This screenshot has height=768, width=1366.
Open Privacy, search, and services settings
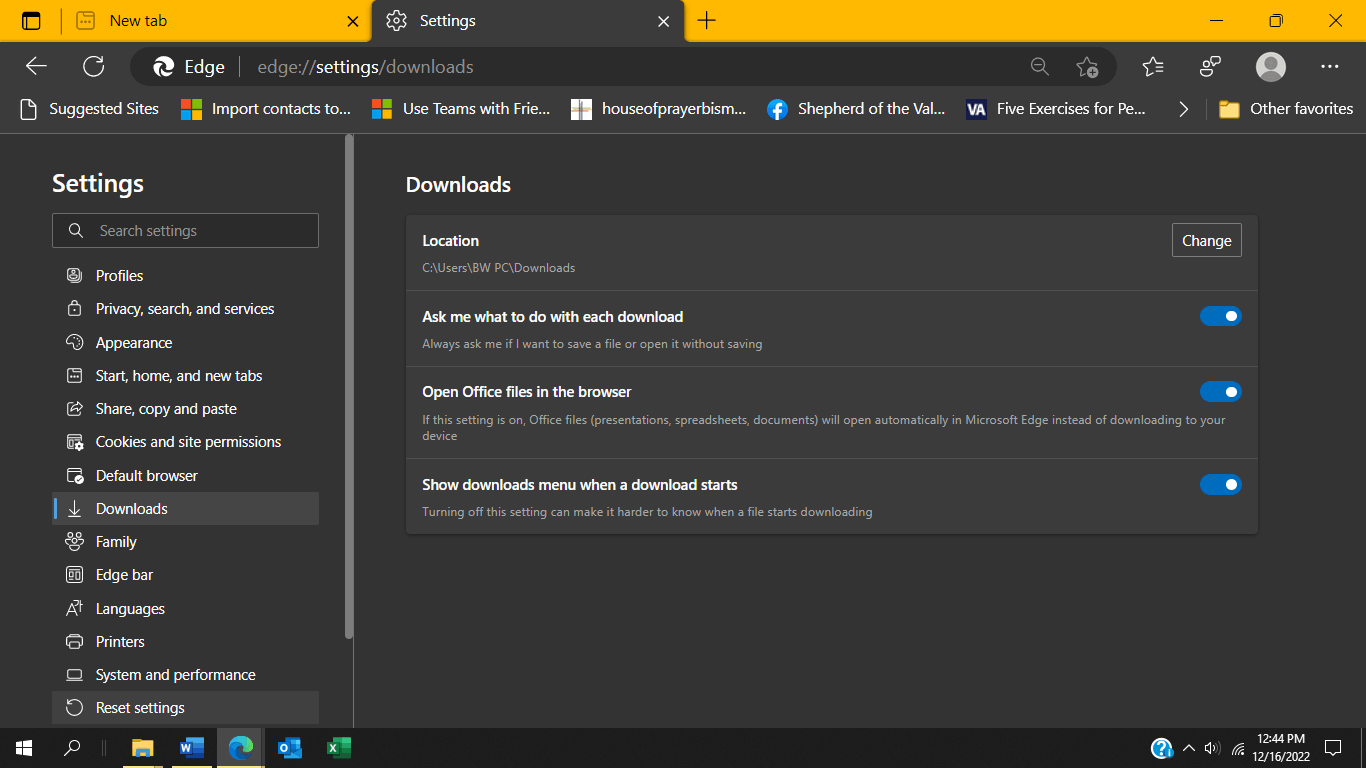pos(185,309)
